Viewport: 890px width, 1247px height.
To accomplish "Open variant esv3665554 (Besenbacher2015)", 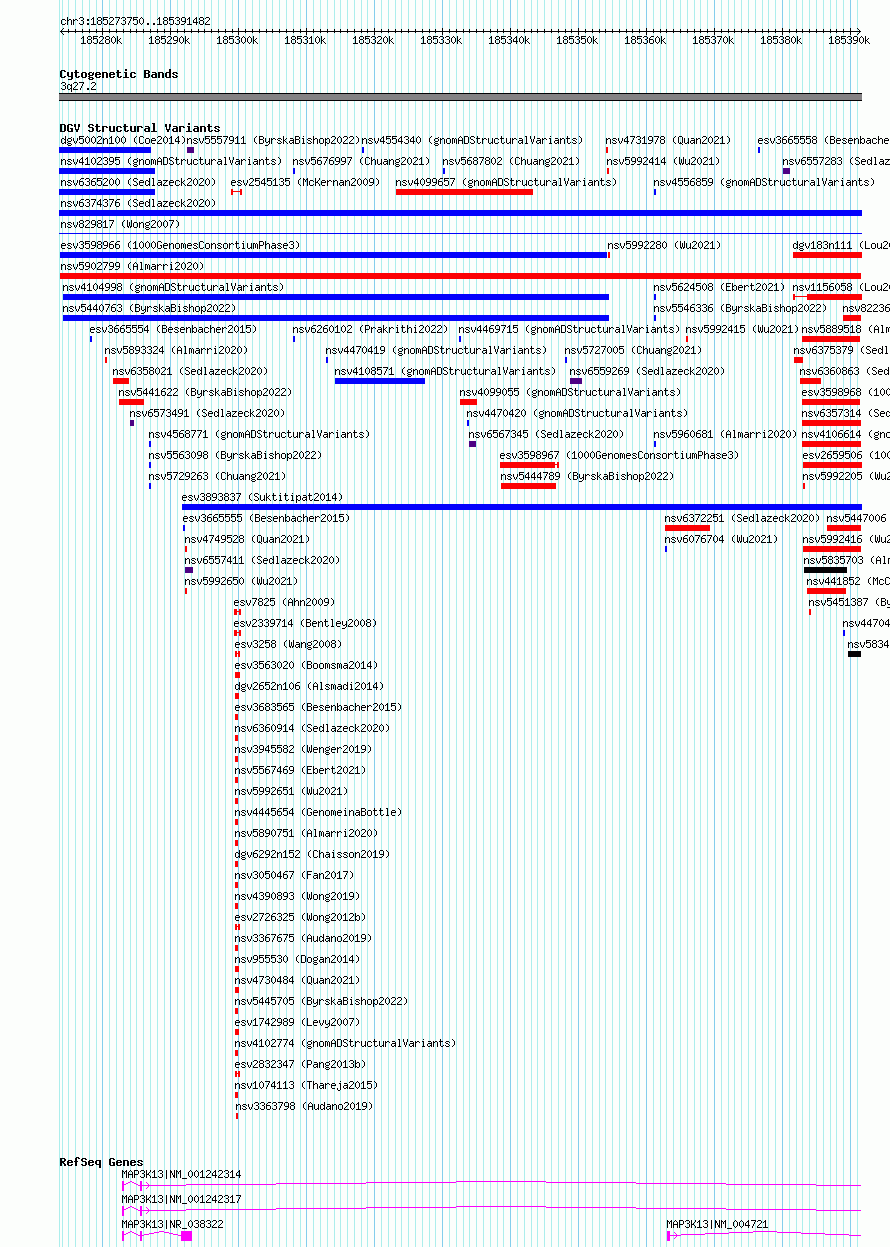I will pos(173,329).
